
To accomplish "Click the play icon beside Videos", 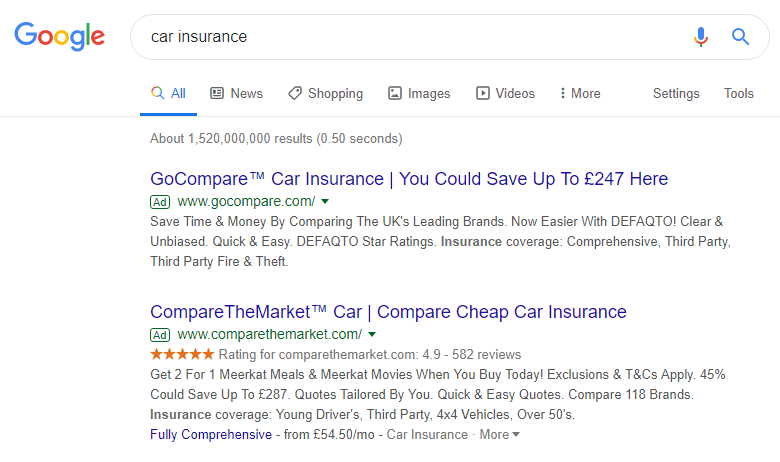I will point(483,93).
